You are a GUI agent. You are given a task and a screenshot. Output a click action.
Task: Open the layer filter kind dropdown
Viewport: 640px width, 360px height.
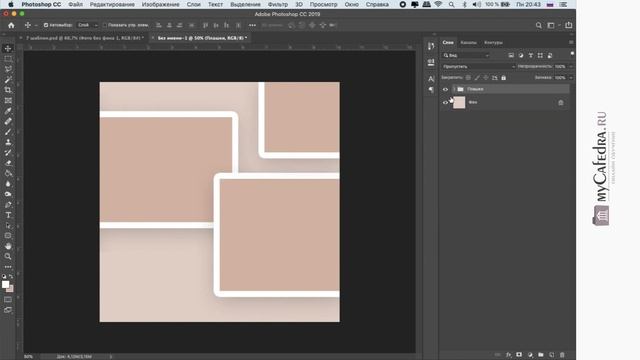pos(466,55)
